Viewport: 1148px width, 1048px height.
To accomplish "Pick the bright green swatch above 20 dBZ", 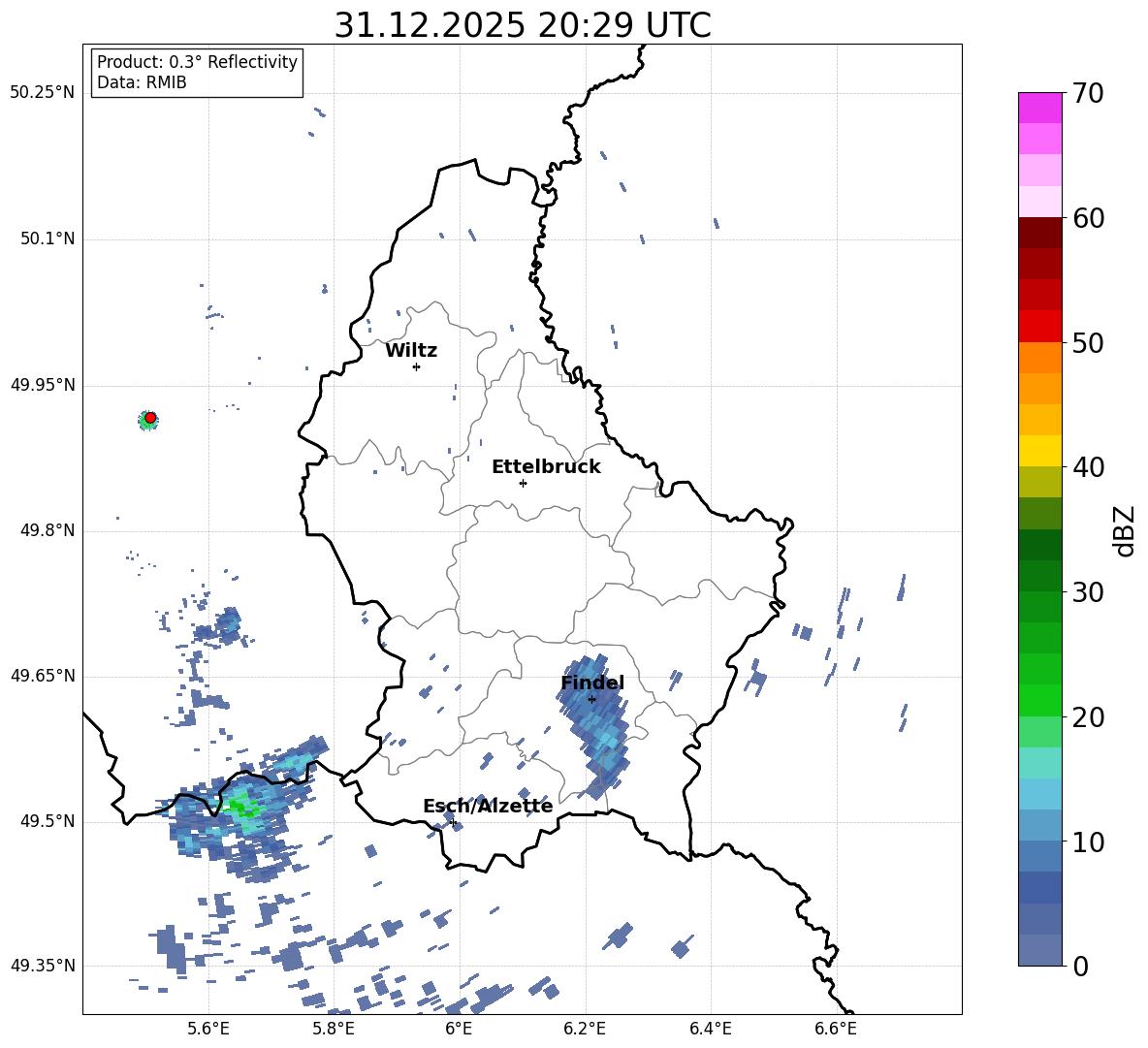I will pos(1039,700).
